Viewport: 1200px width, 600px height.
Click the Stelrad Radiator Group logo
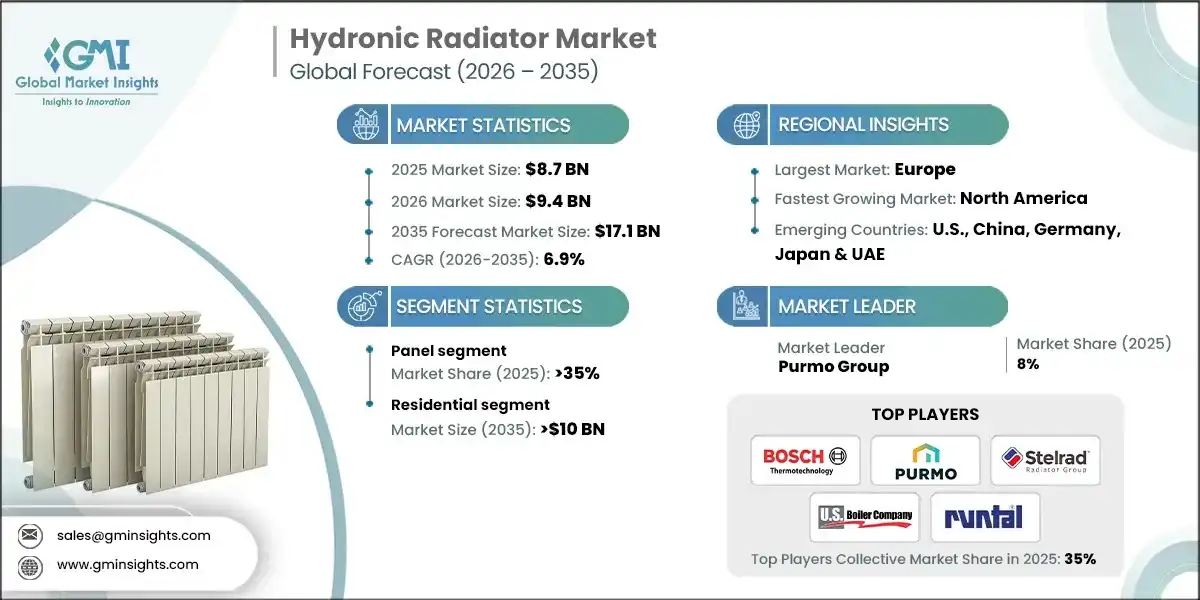point(1044,460)
